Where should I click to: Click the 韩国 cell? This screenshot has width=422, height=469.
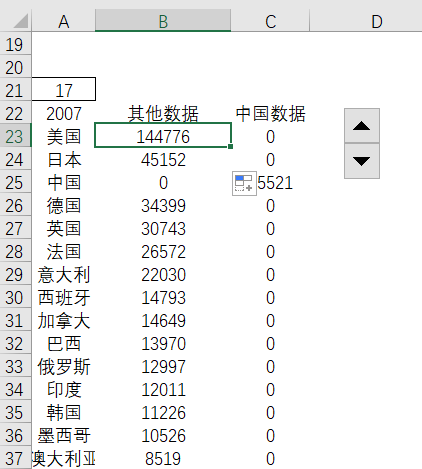coord(63,412)
